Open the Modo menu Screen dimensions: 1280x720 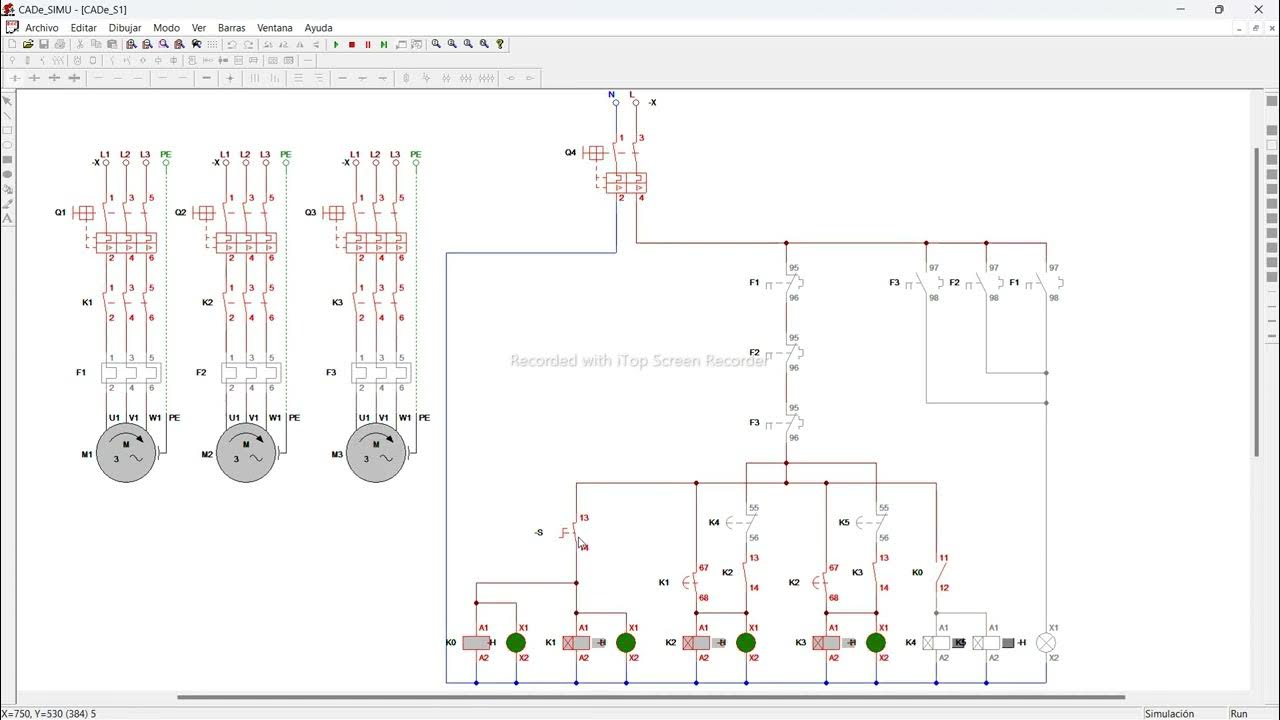coord(166,28)
